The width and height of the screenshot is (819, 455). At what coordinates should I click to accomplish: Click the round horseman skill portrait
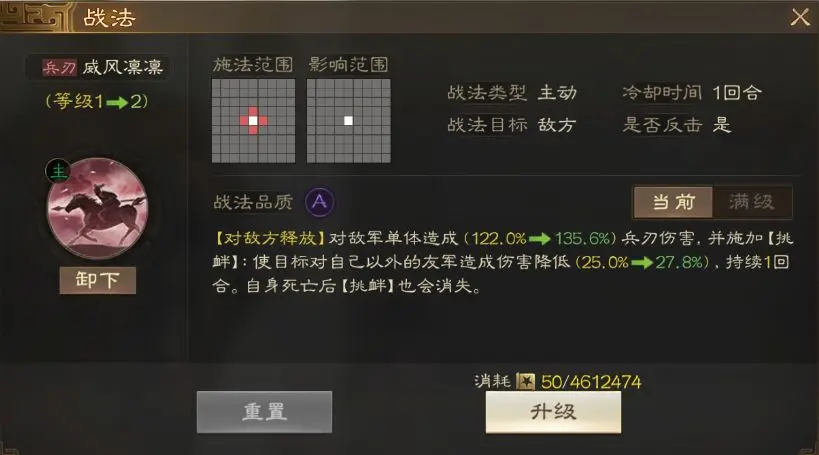(98, 208)
